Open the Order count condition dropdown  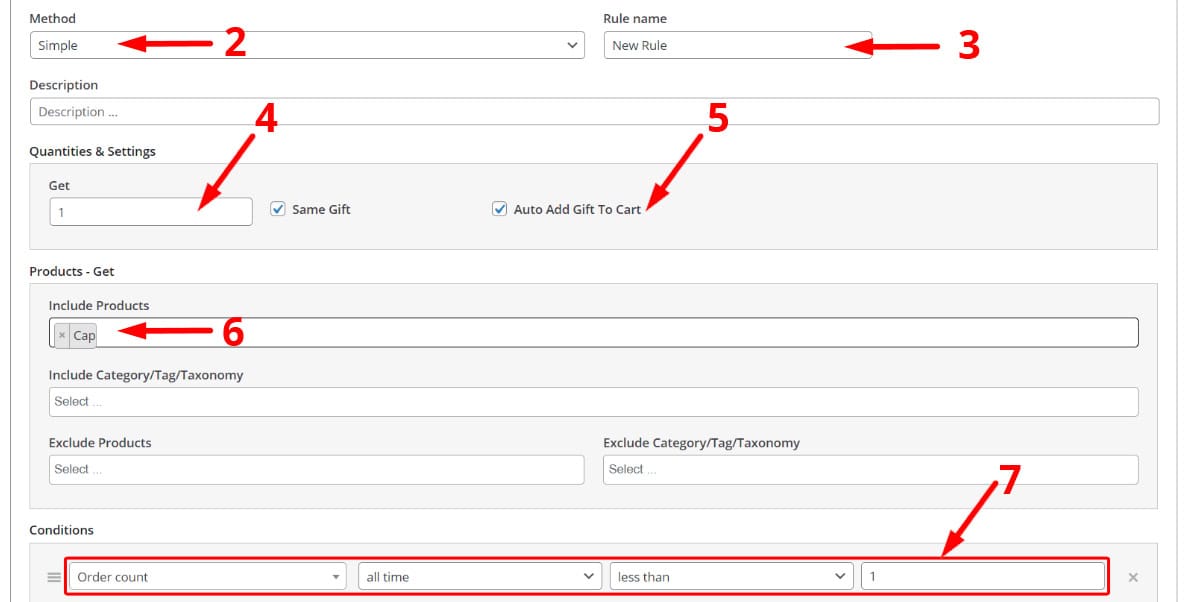pos(207,577)
